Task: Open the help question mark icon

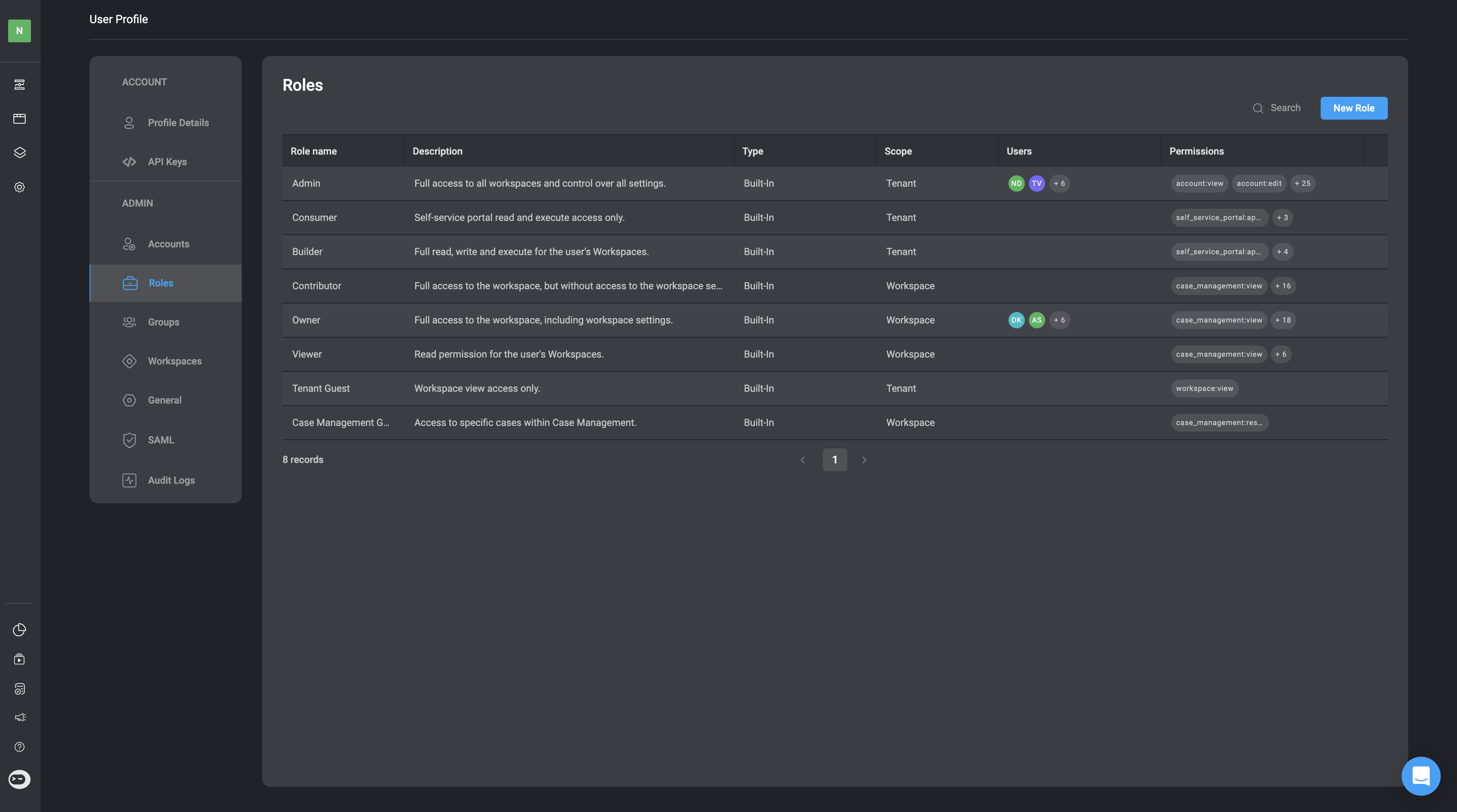Action: click(19, 747)
